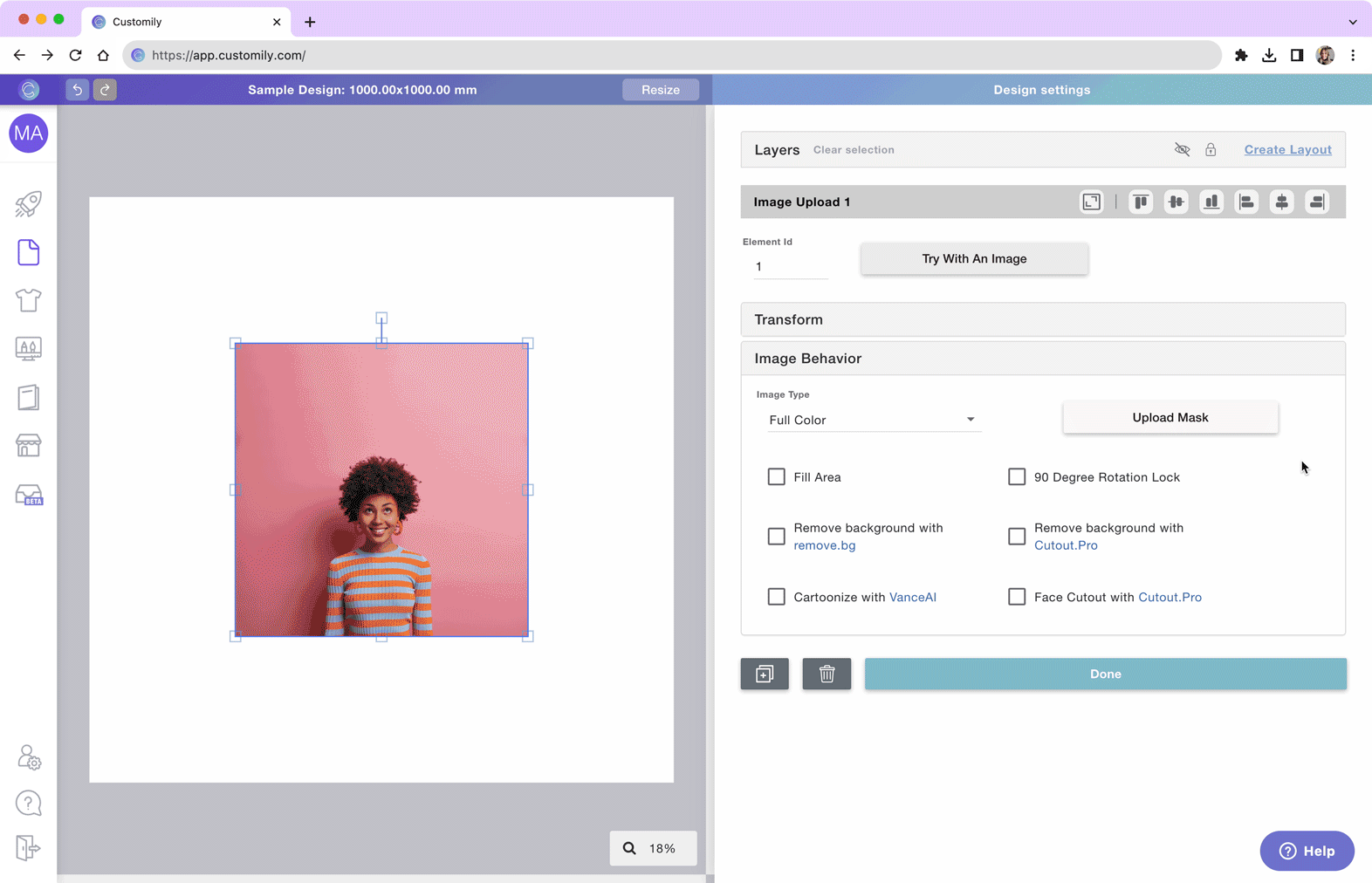Click the rocket launch sidebar icon
This screenshot has height=883, width=1372.
tap(29, 204)
